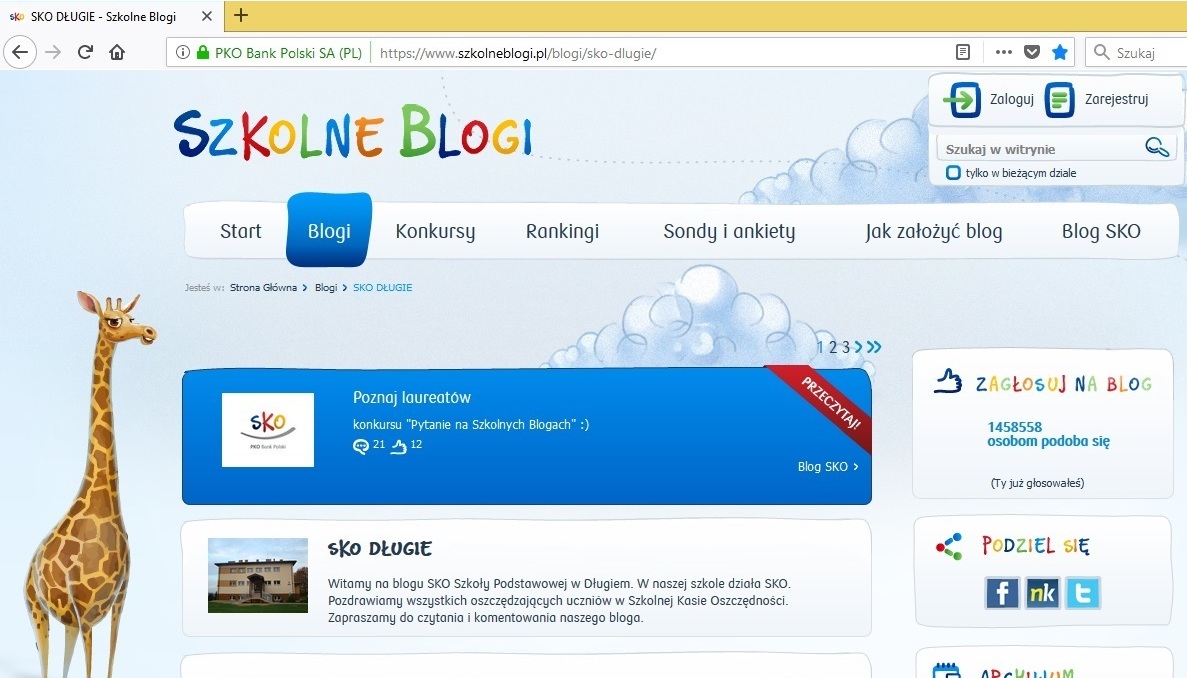Follow the Strona Główna breadcrumb link

pyautogui.click(x=263, y=288)
